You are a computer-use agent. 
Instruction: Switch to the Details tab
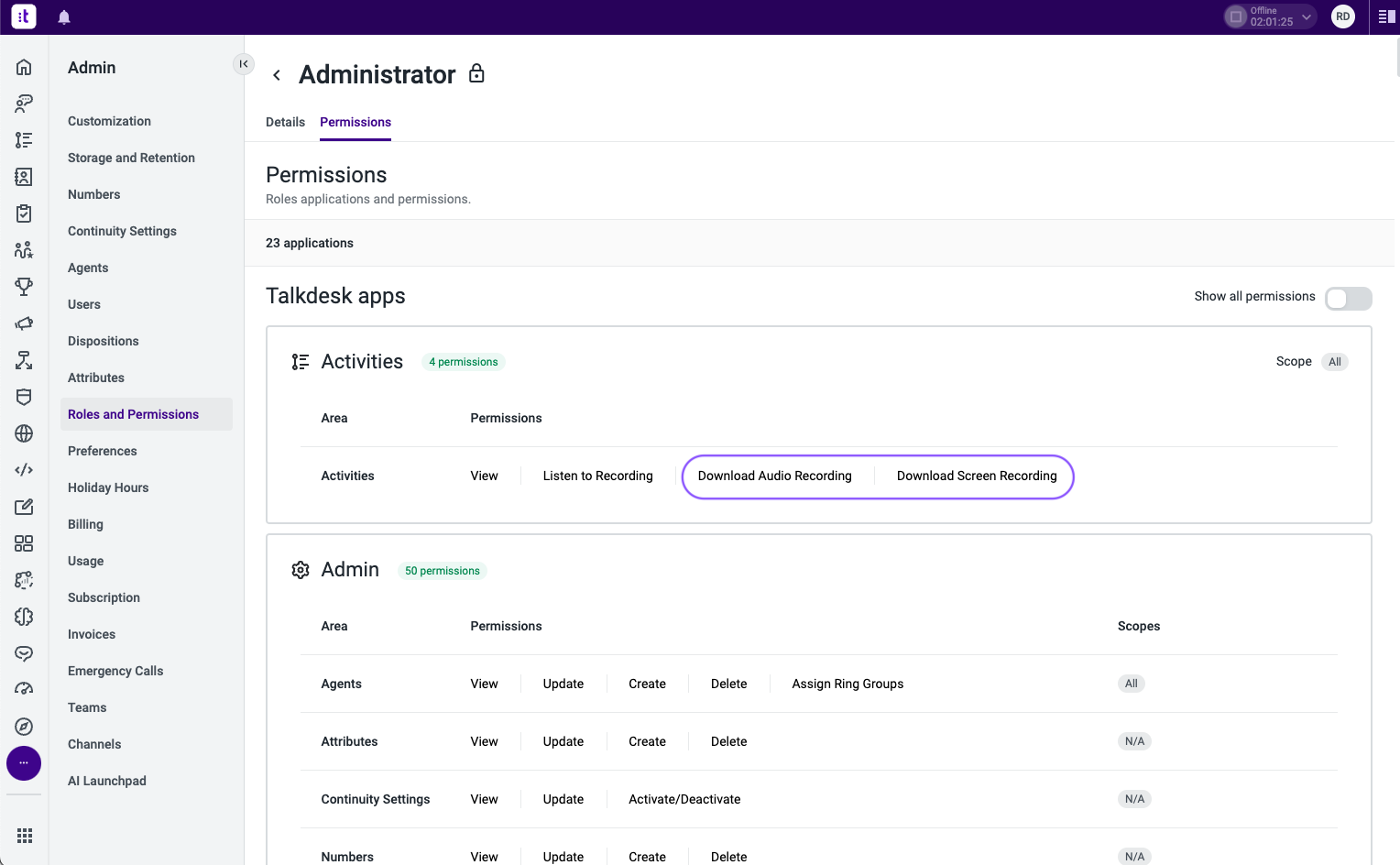click(x=285, y=122)
